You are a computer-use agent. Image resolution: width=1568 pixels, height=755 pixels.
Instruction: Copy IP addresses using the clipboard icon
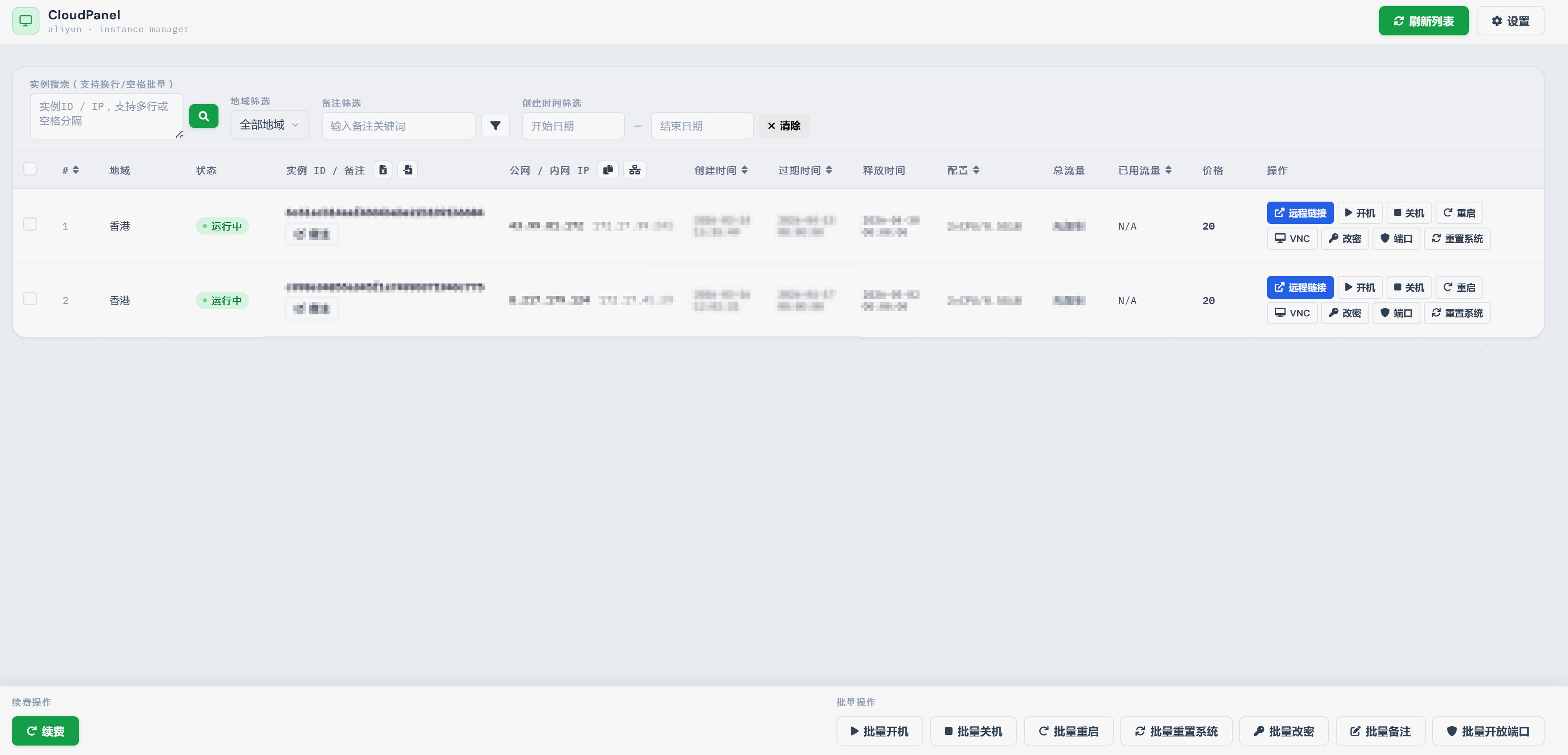pyautogui.click(x=607, y=170)
